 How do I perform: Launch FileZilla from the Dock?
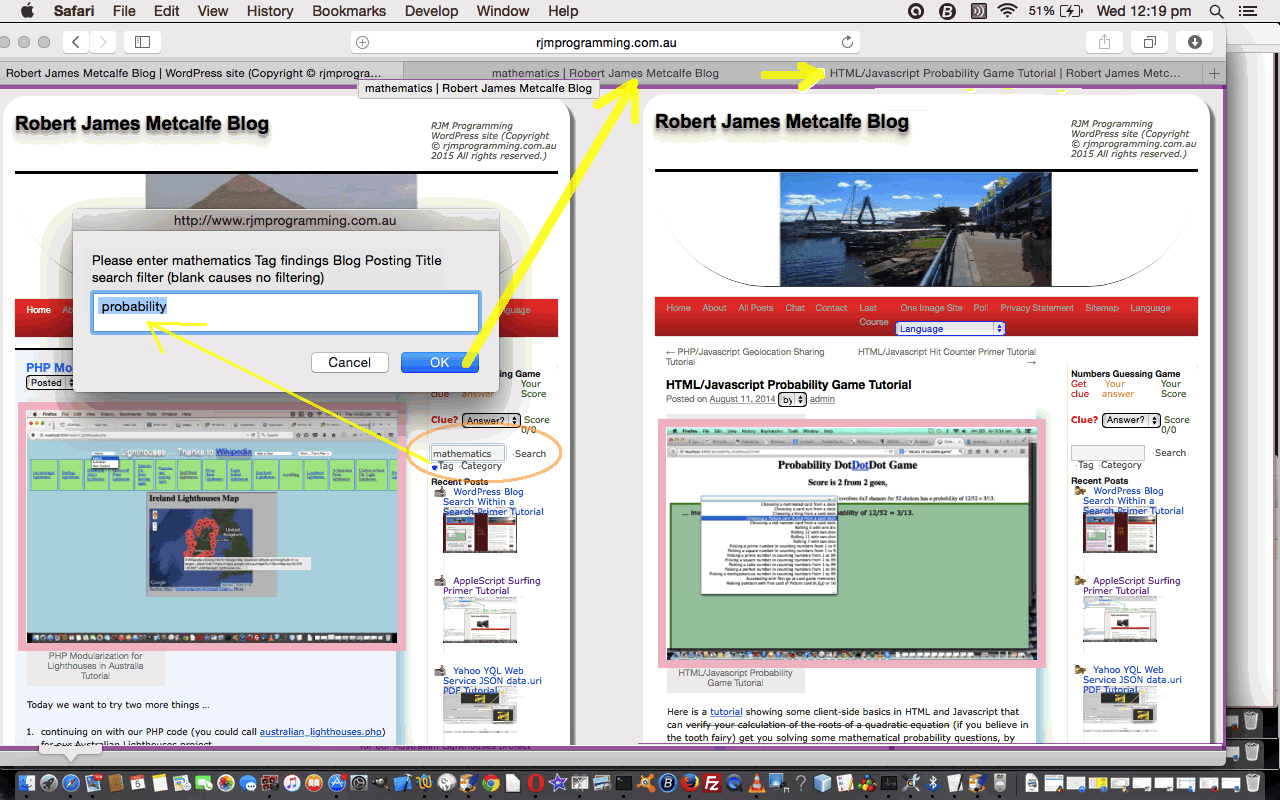pyautogui.click(x=713, y=783)
